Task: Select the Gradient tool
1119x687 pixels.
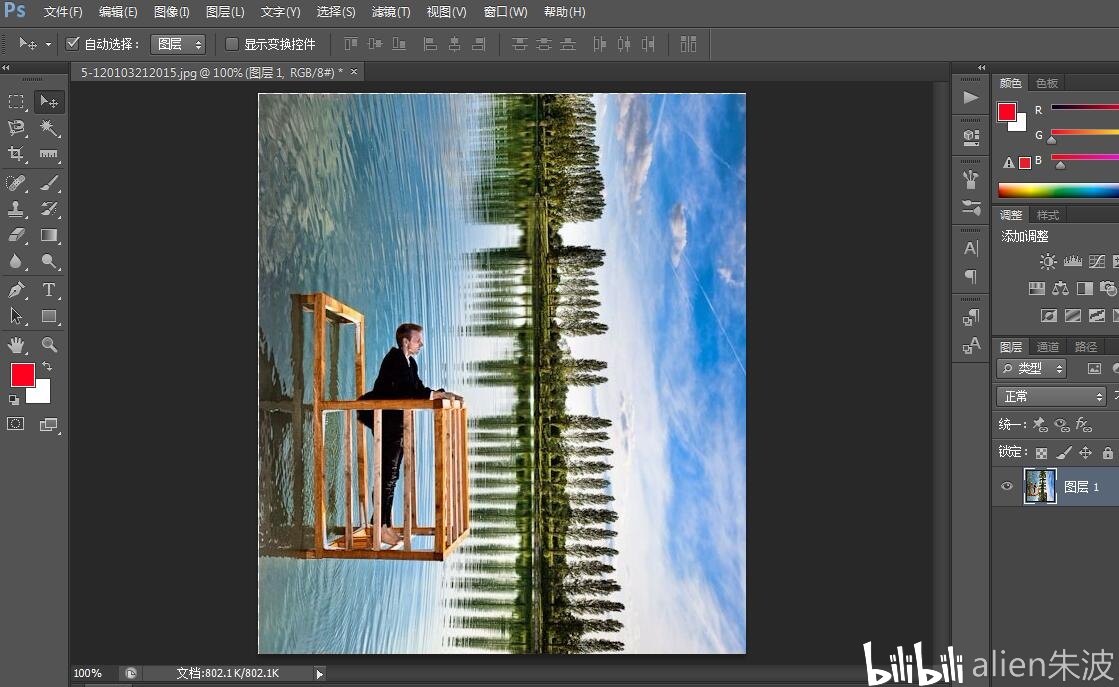Action: click(49, 235)
